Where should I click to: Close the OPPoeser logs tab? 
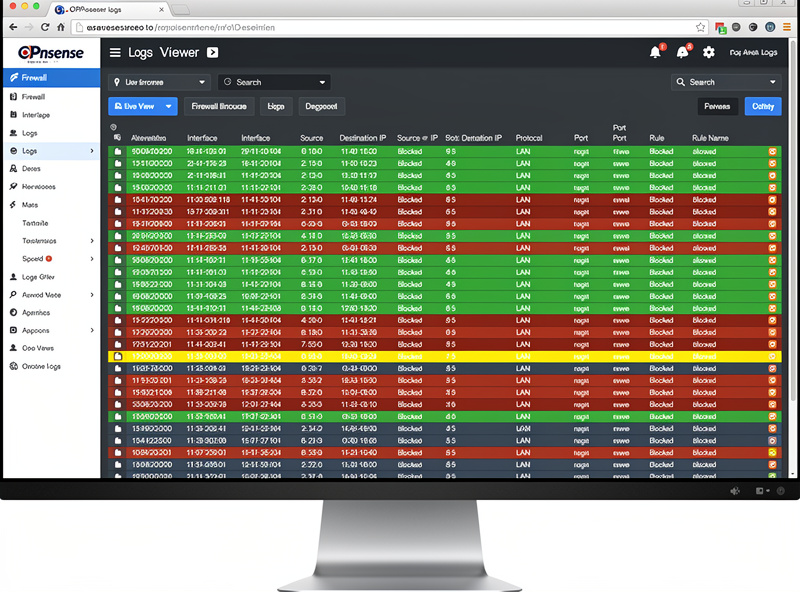[162, 9]
